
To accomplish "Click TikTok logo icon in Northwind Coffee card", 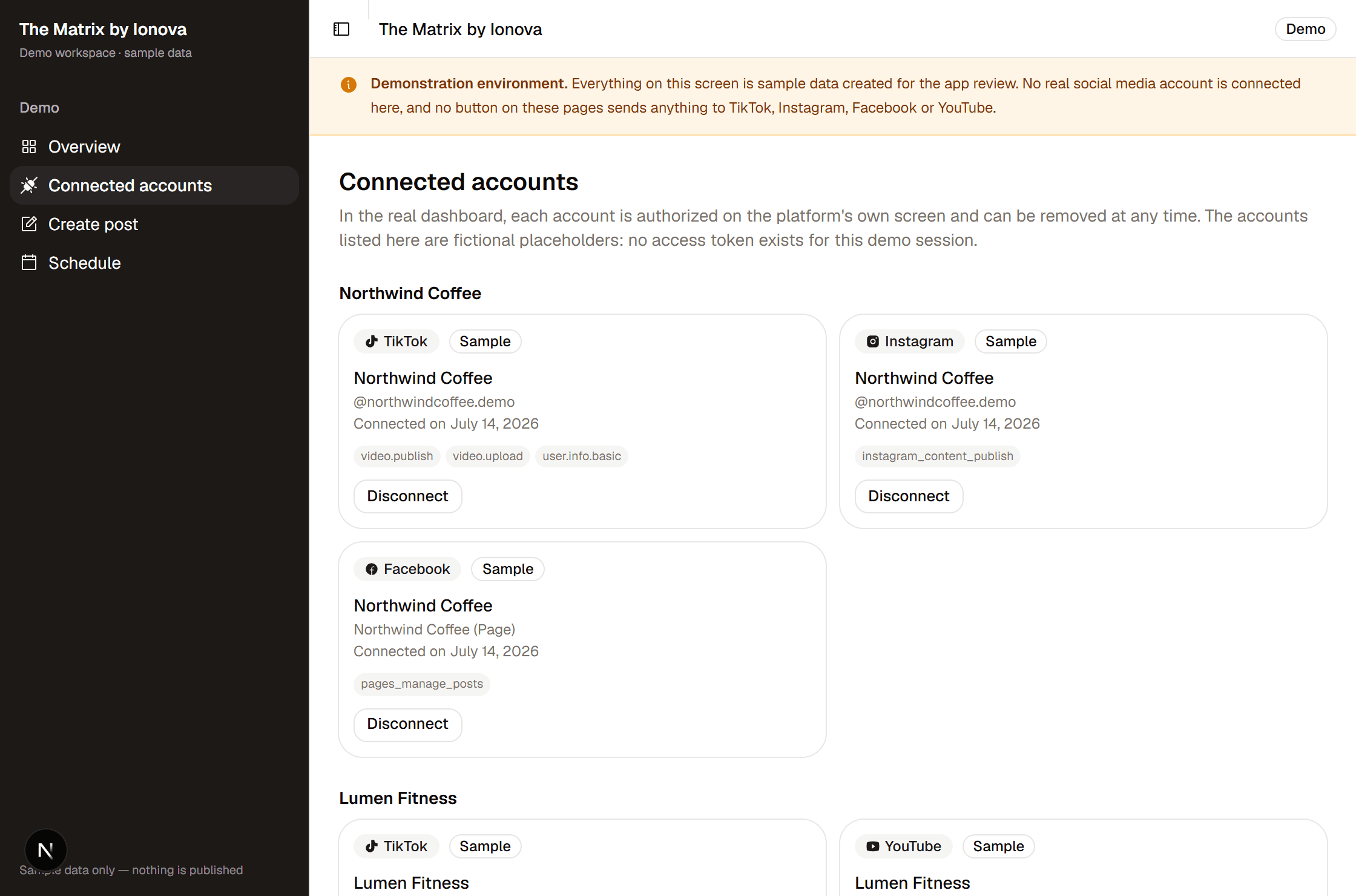I will point(372,341).
